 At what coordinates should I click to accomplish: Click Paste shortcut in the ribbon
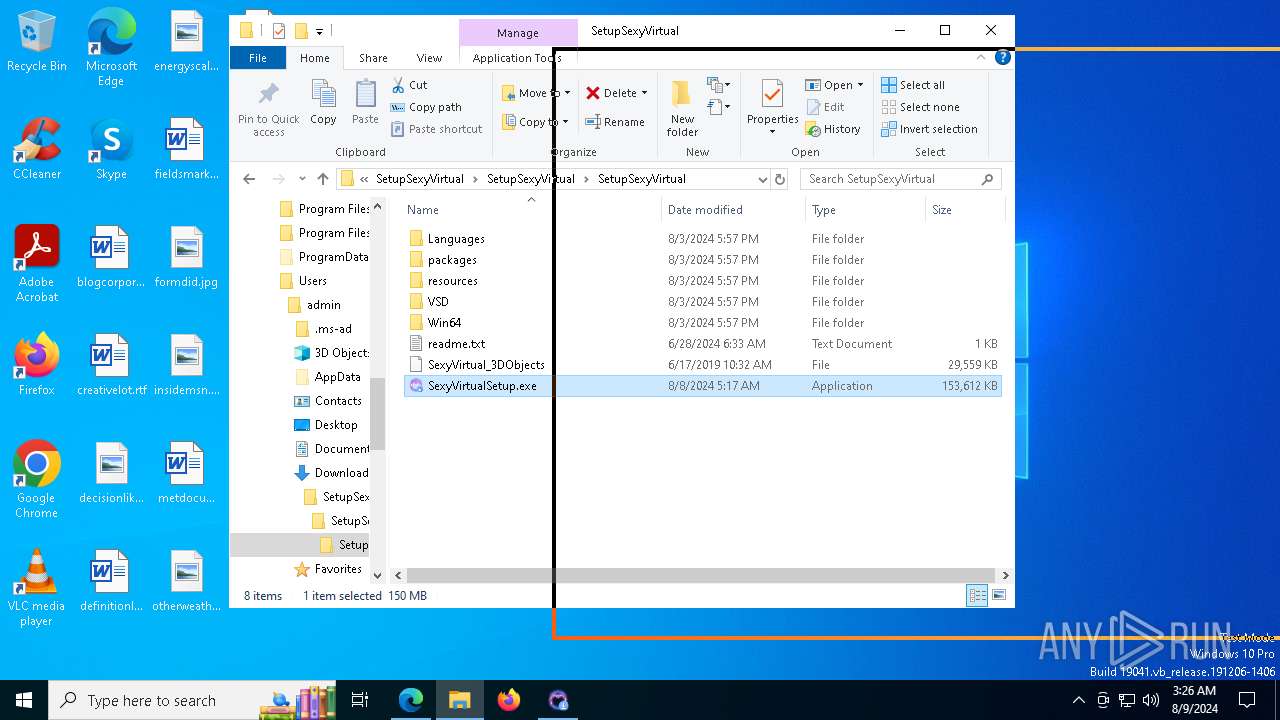click(436, 129)
